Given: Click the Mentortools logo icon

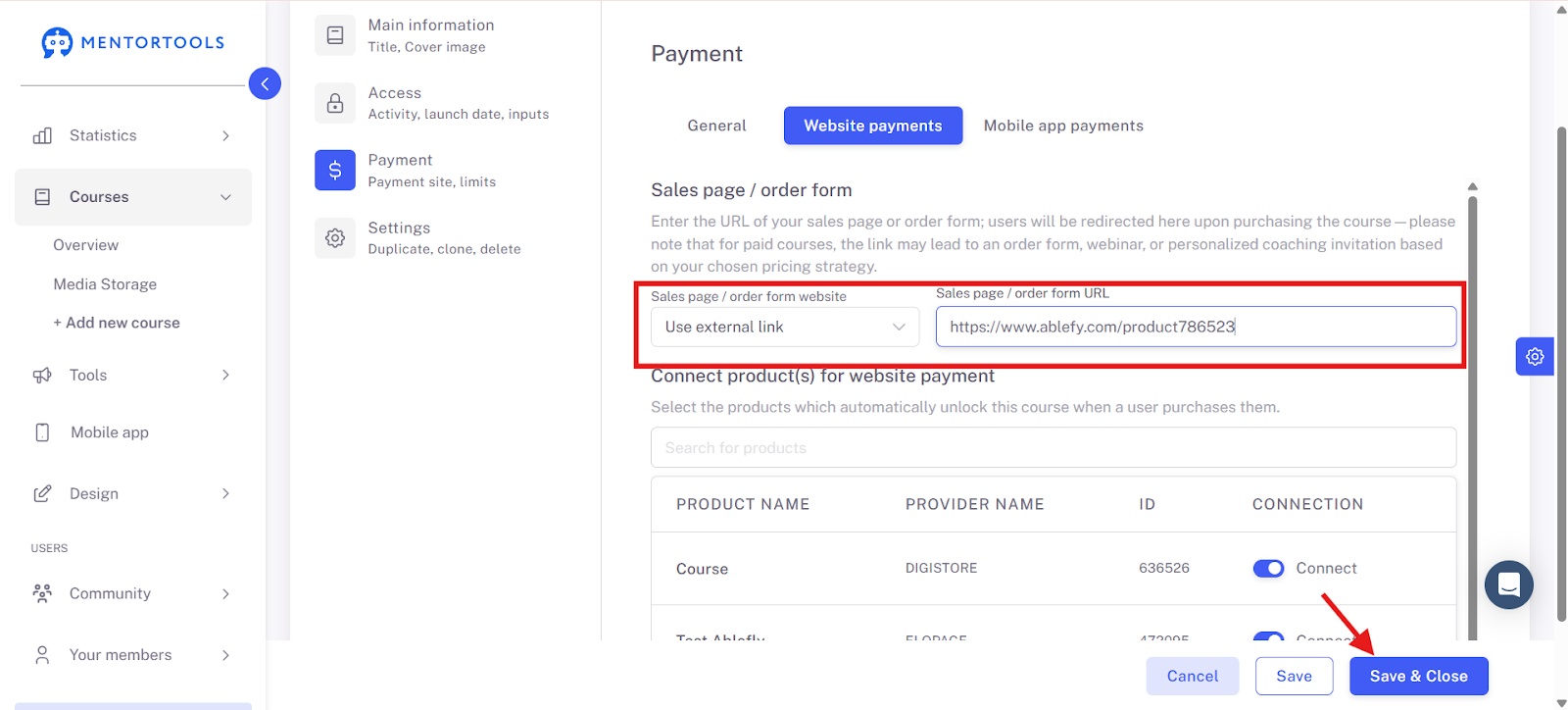Looking at the screenshot, I should pos(57,42).
